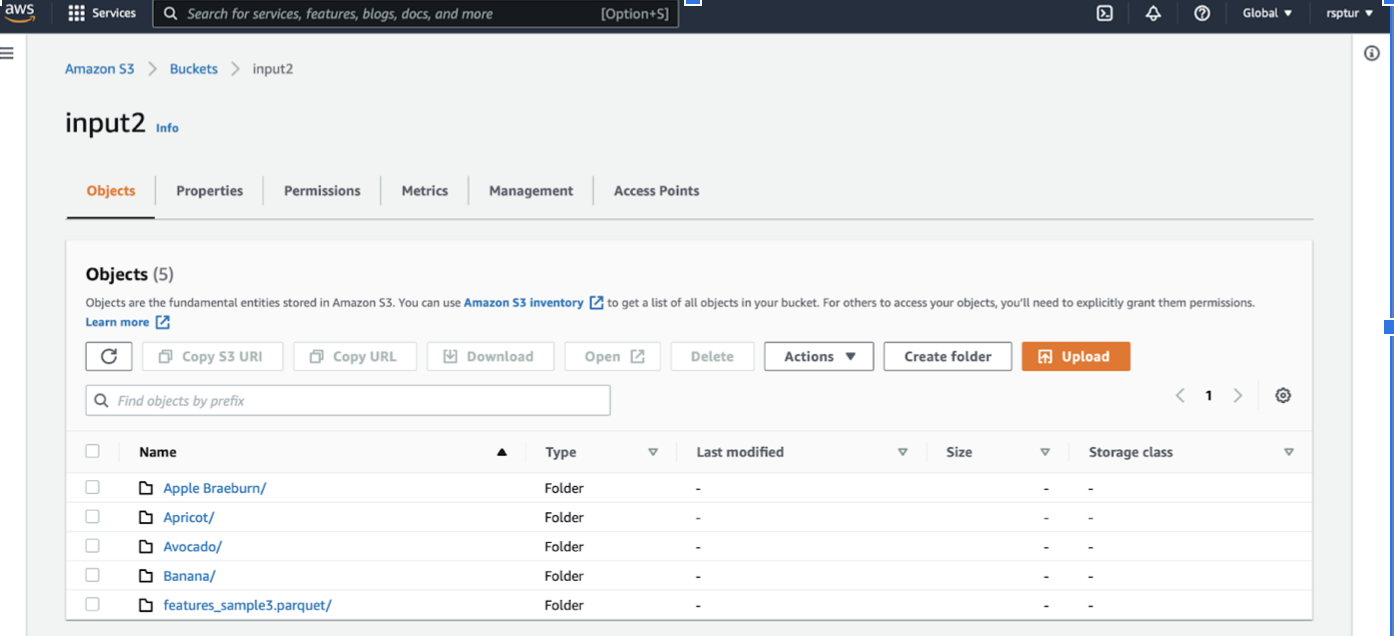Open the Banana/ folder link
1394x636 pixels.
tap(190, 575)
